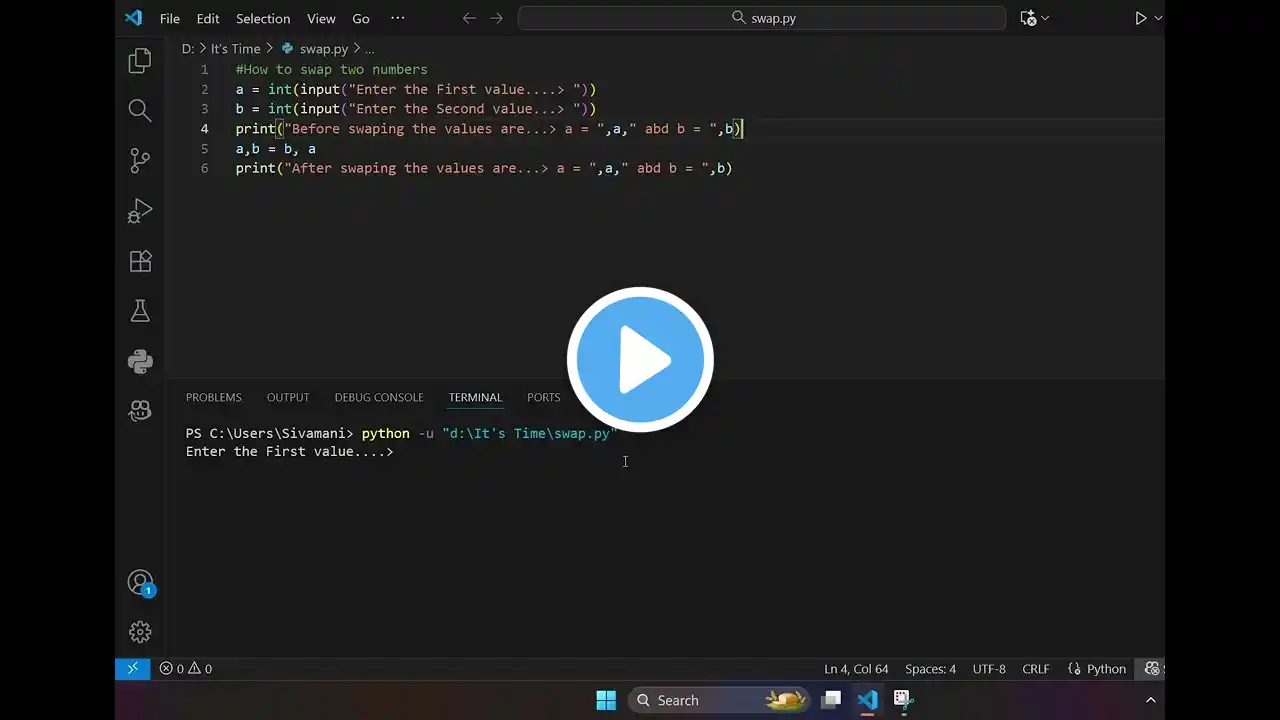
Task: Expand the Run file dropdown arrow
Action: coord(1158,18)
